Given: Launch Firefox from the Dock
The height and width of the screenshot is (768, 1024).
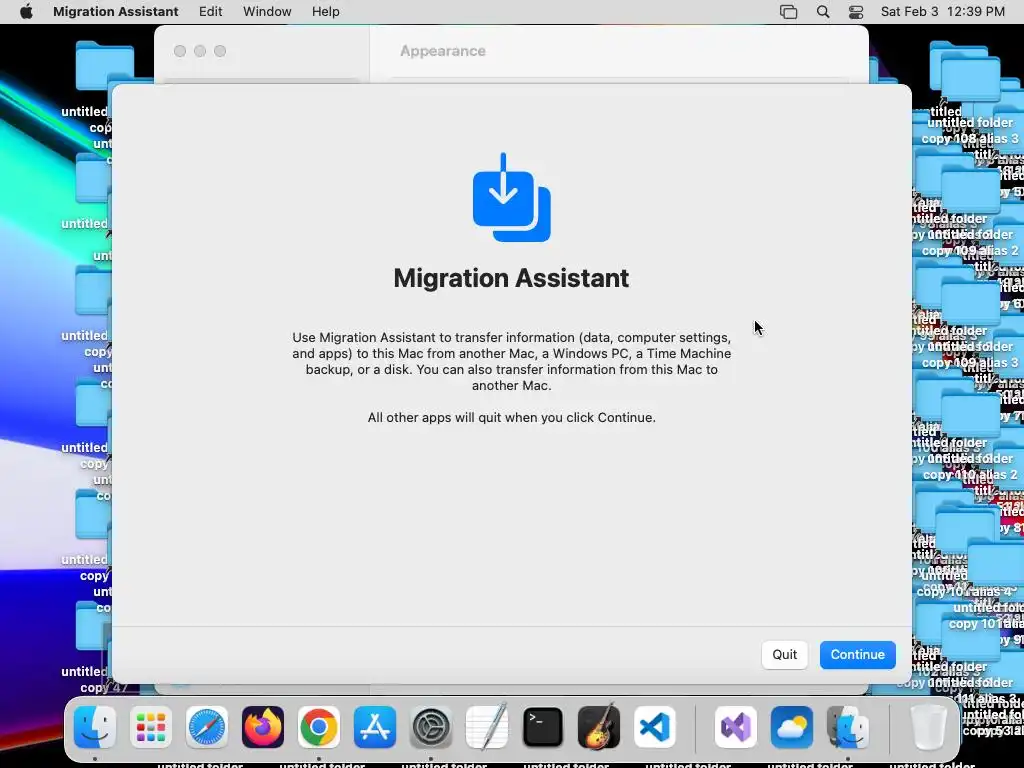Looking at the screenshot, I should (x=263, y=726).
